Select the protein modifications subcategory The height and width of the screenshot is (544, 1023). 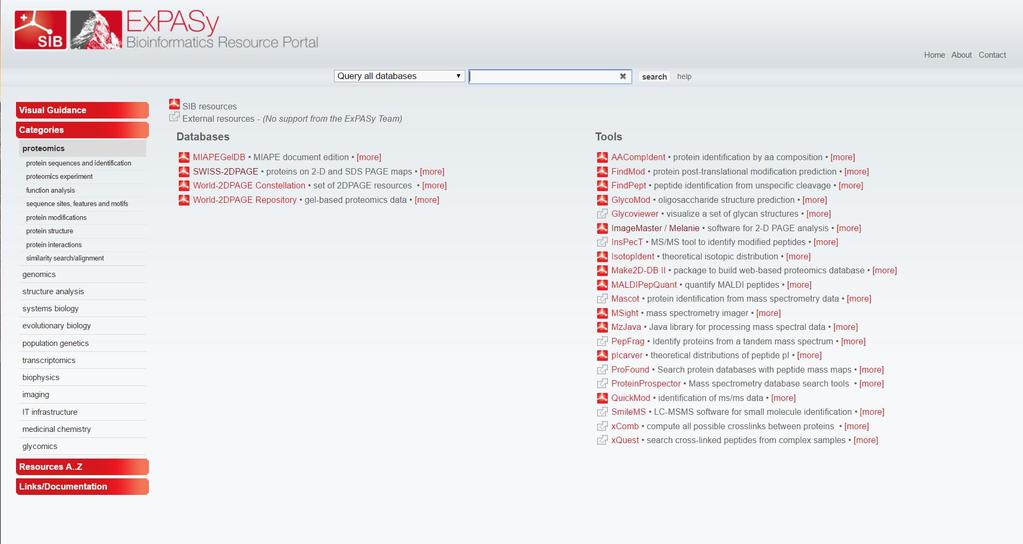pos(56,217)
